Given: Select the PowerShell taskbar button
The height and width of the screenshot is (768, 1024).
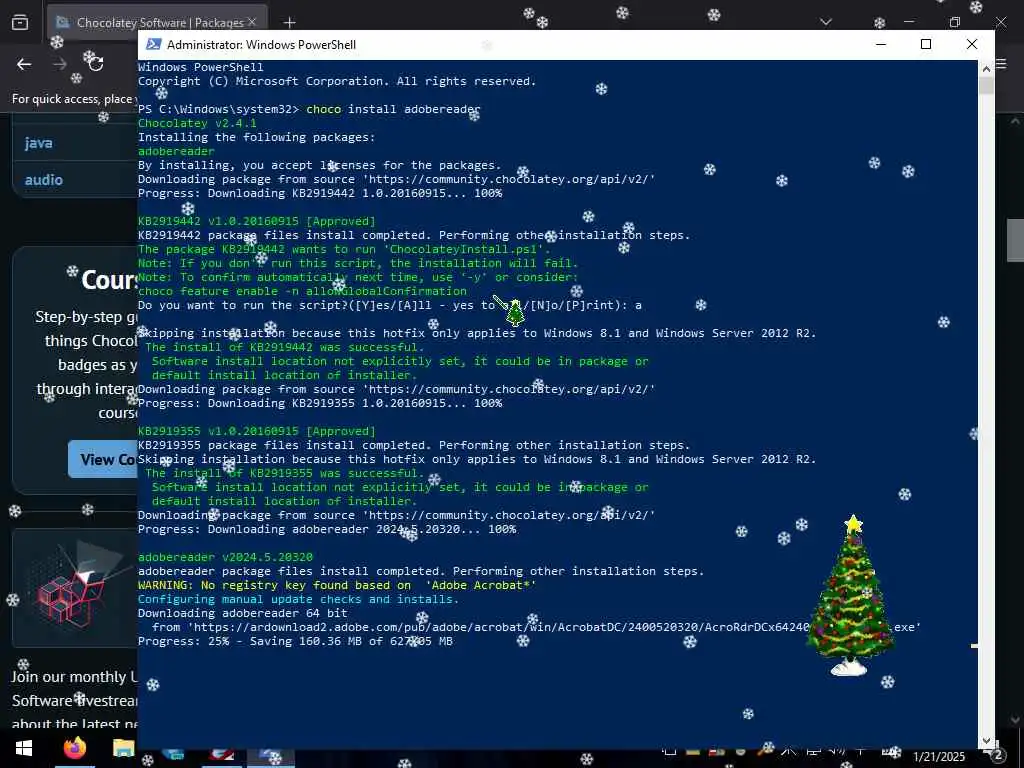Looking at the screenshot, I should [x=270, y=756].
